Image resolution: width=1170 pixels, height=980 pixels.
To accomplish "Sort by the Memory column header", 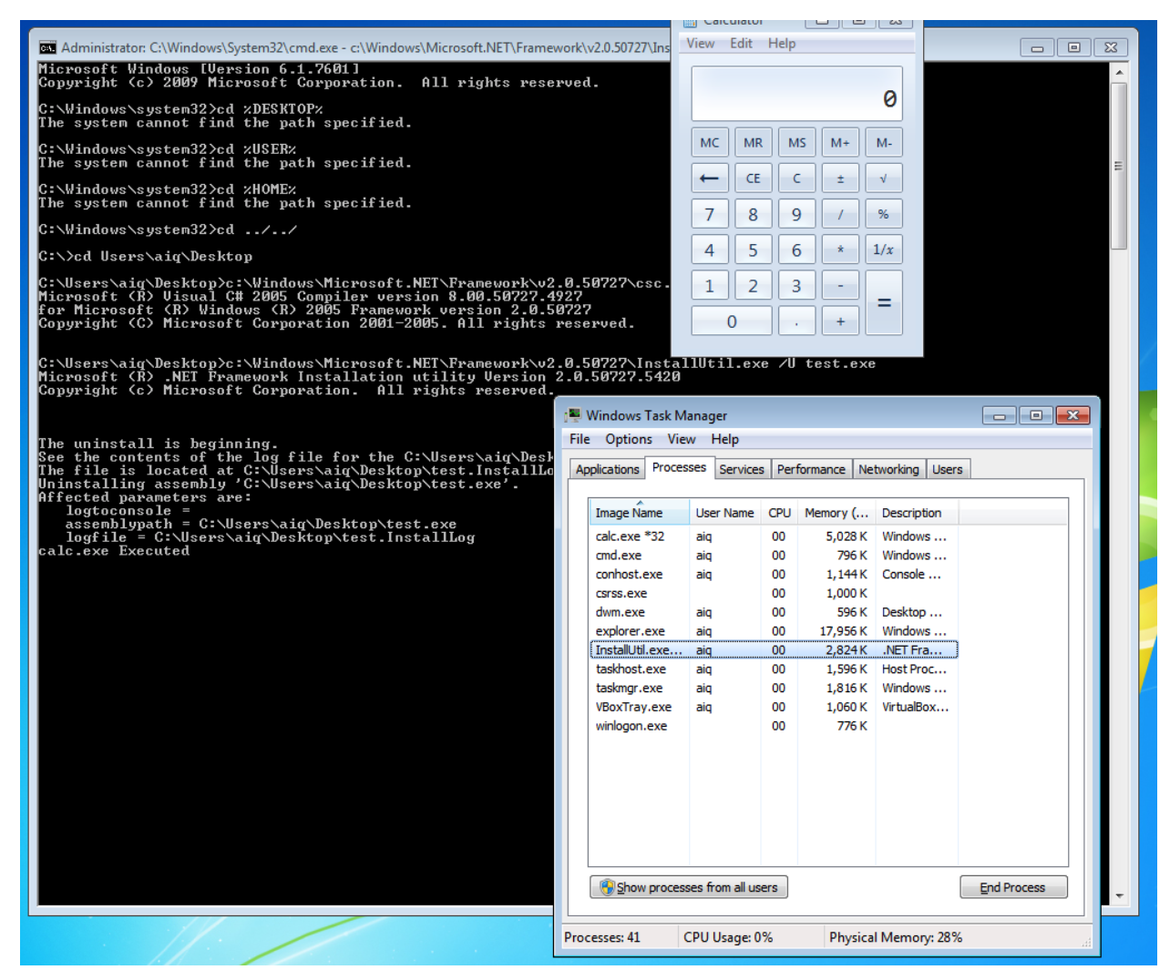I will [x=836, y=513].
